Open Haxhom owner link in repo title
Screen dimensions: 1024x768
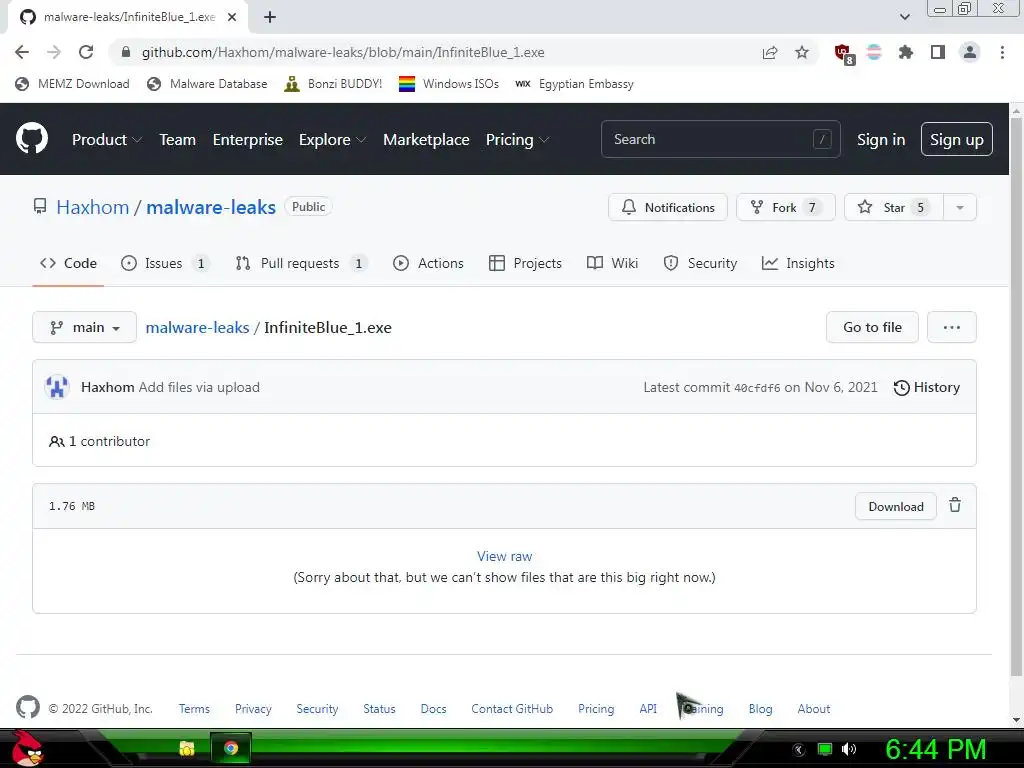(x=93, y=207)
